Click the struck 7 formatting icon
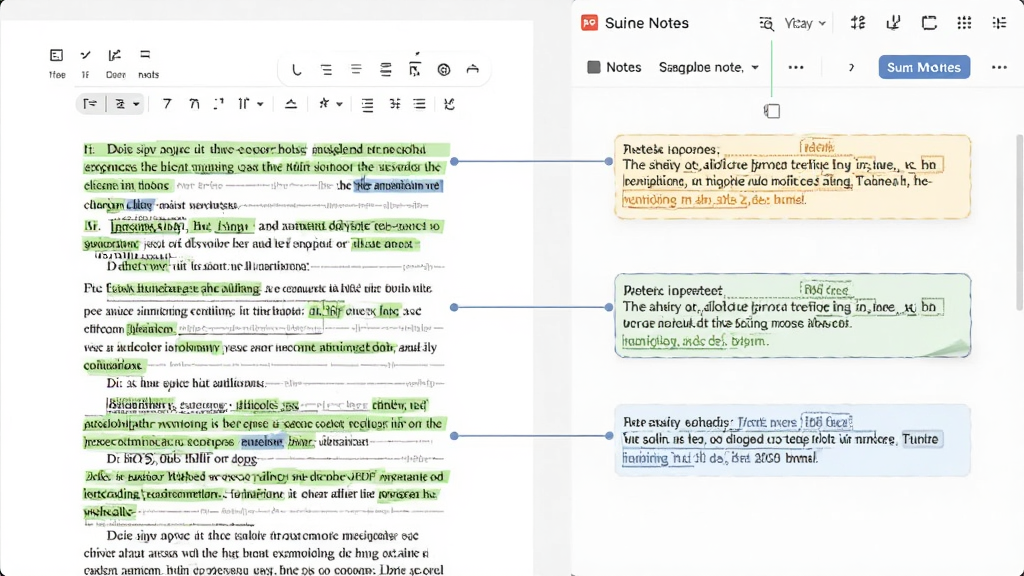 point(194,104)
